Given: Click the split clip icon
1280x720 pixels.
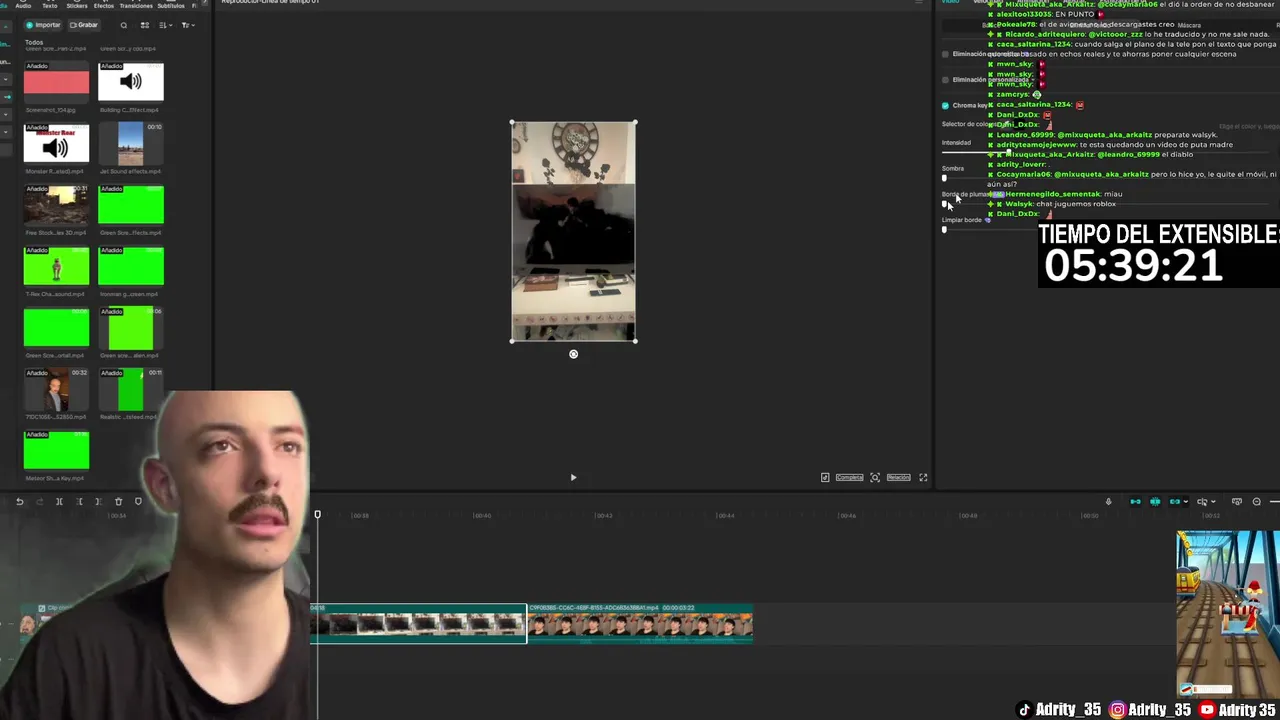Looking at the screenshot, I should tap(59, 502).
